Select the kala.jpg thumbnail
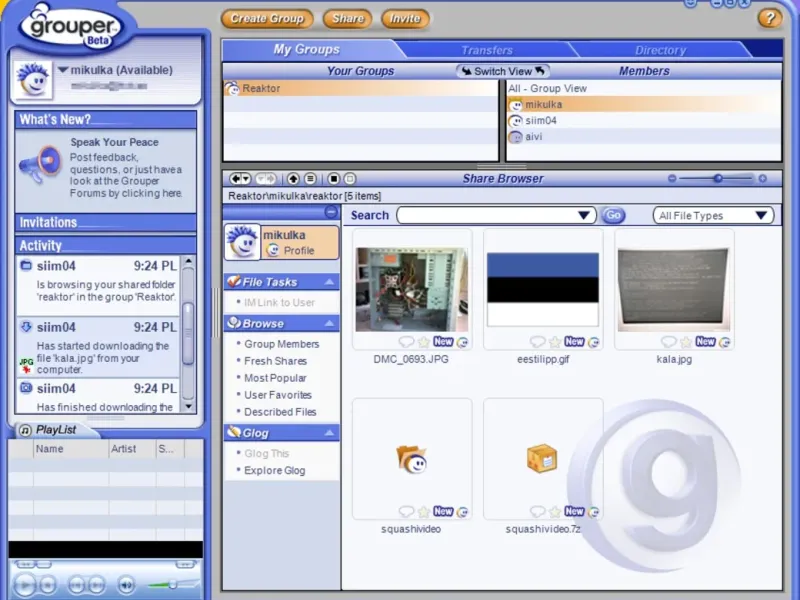The image size is (800, 600). (x=673, y=289)
